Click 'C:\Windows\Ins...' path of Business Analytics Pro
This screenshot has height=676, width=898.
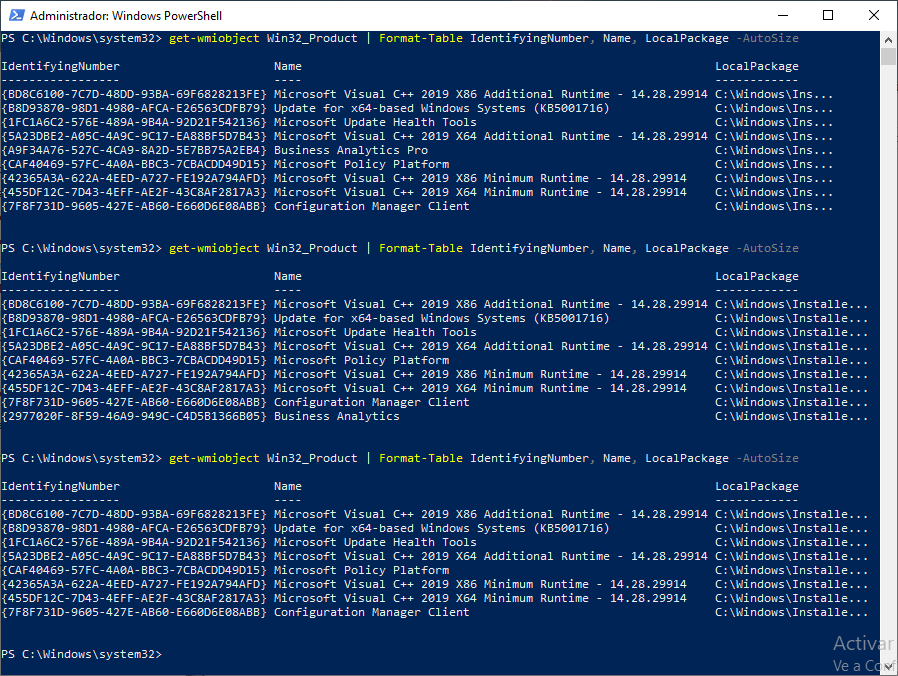pyautogui.click(x=774, y=150)
